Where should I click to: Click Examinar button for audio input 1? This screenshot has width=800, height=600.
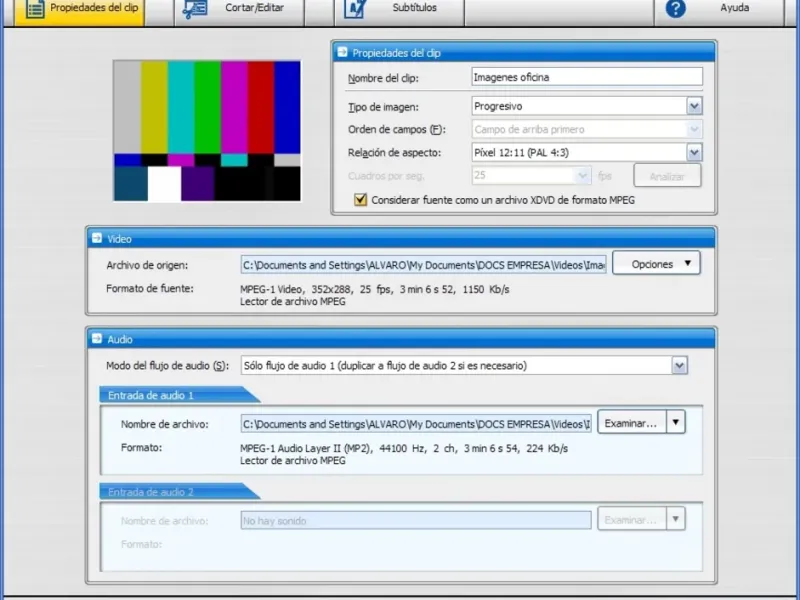[632, 422]
